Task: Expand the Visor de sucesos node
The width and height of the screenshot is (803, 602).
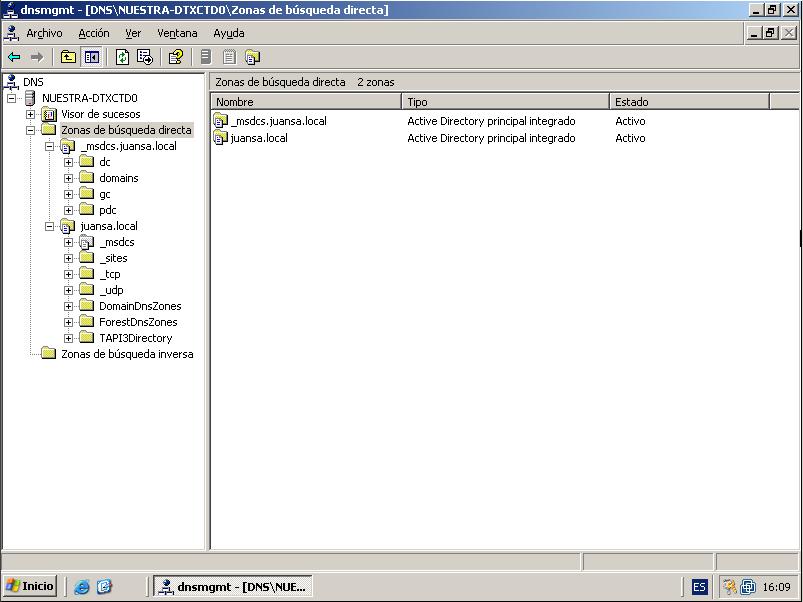Action: click(31, 114)
